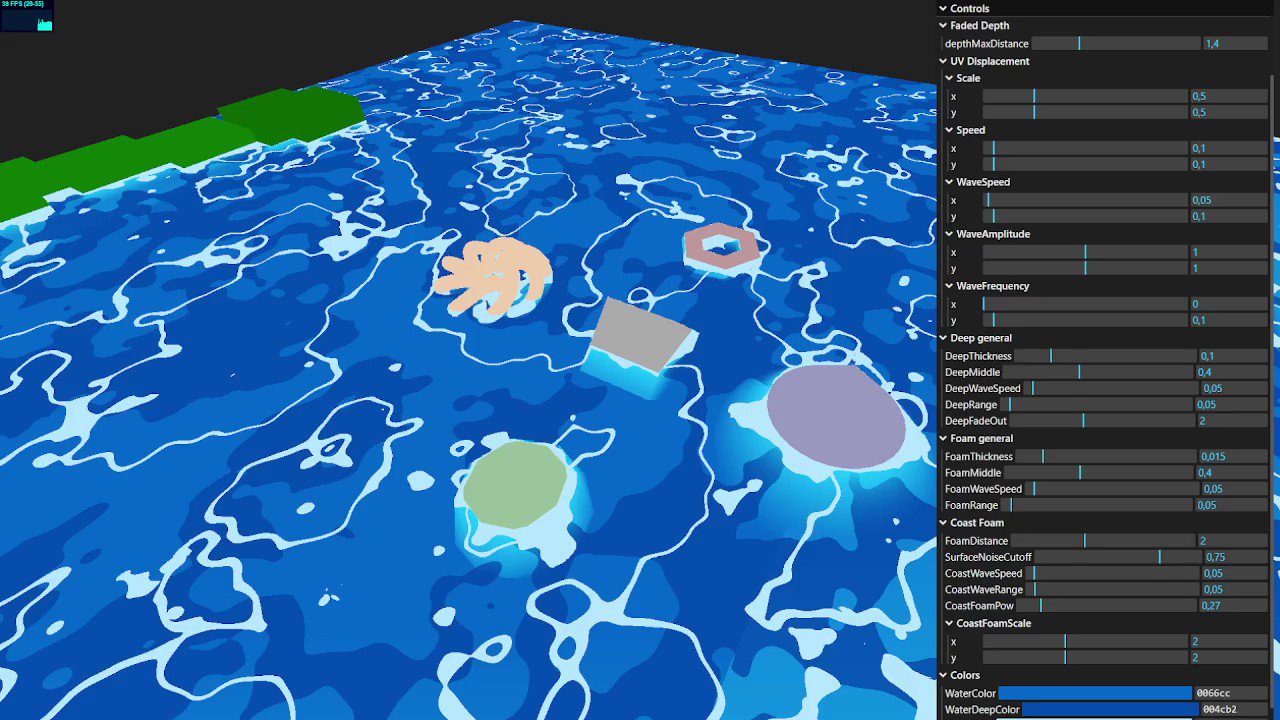Click the depthMaxDistance slider track

click(x=1115, y=43)
